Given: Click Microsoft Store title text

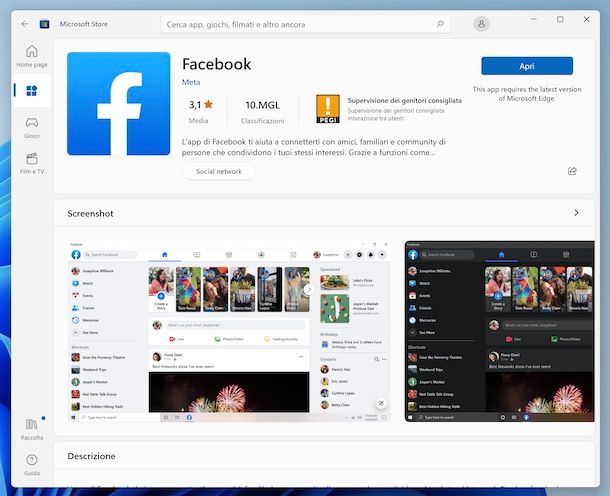Looking at the screenshot, I should (84, 24).
